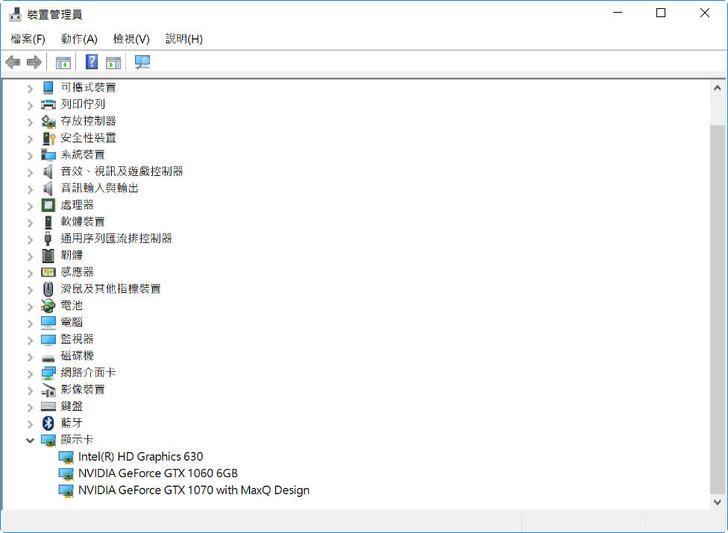Select the 感應器 label
728x533 pixels.
click(77, 272)
